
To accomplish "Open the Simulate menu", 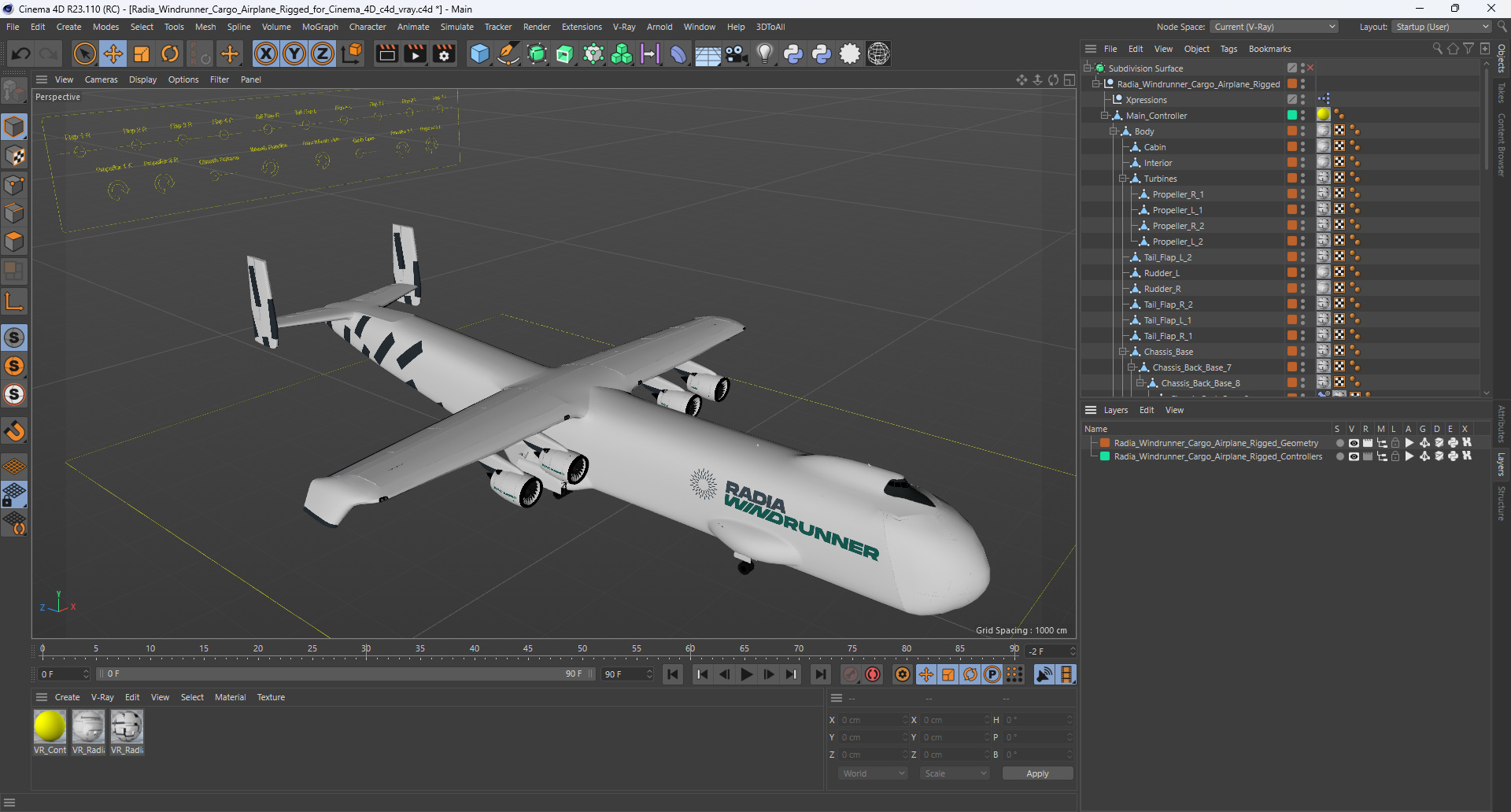I will (456, 27).
